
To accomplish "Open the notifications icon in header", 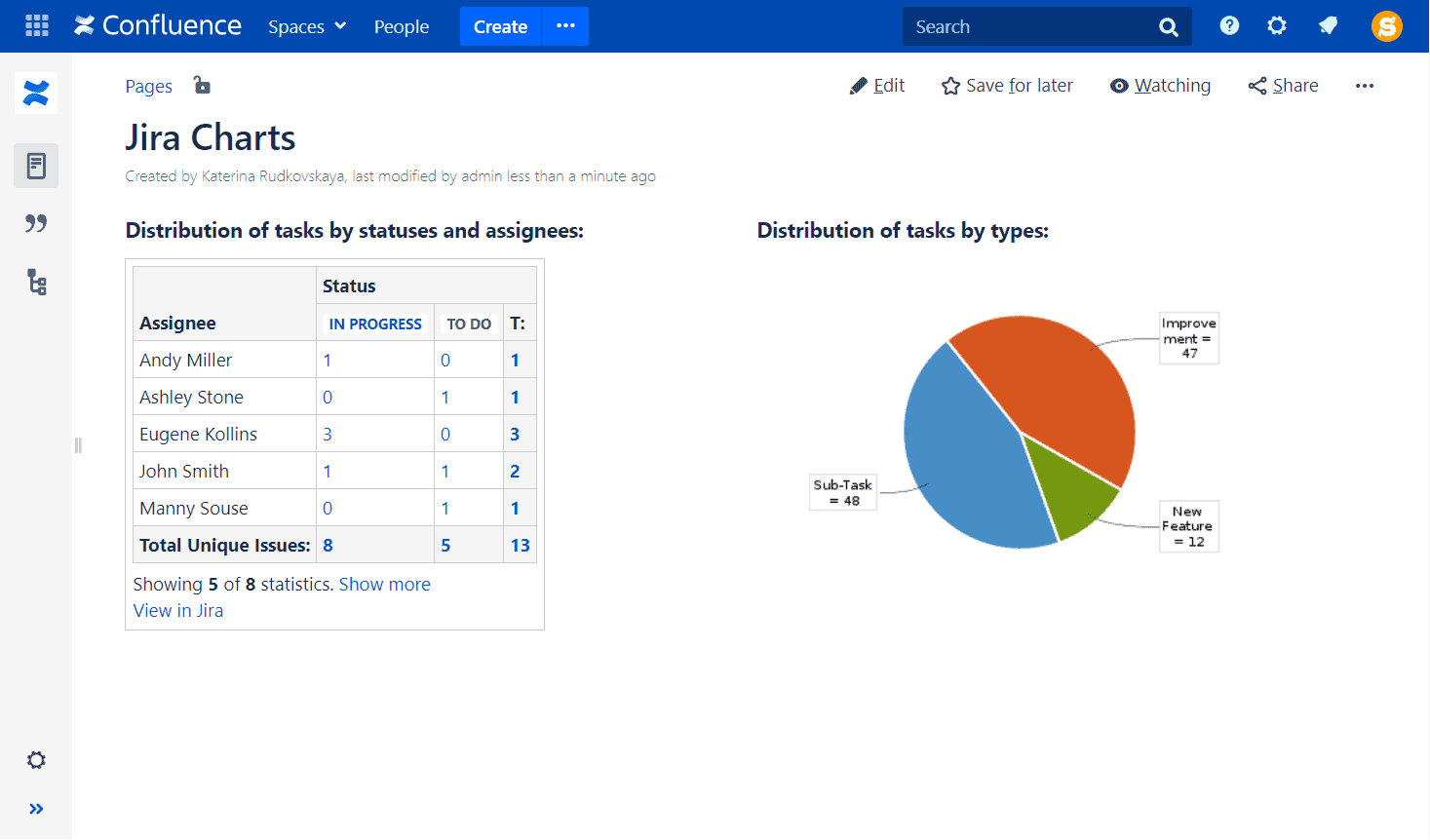I will [1328, 26].
